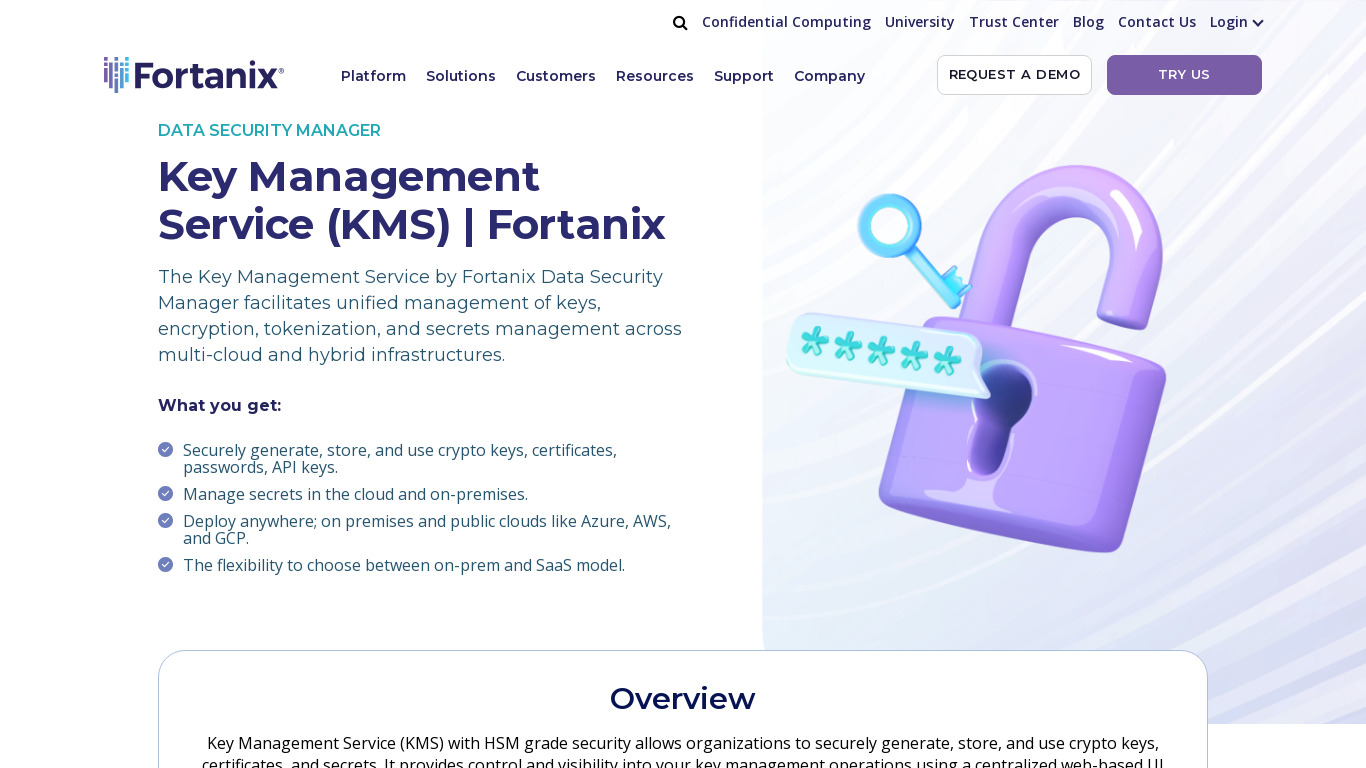Screen dimensions: 1366x768
Task: Open the Customers menu
Action: tap(556, 76)
